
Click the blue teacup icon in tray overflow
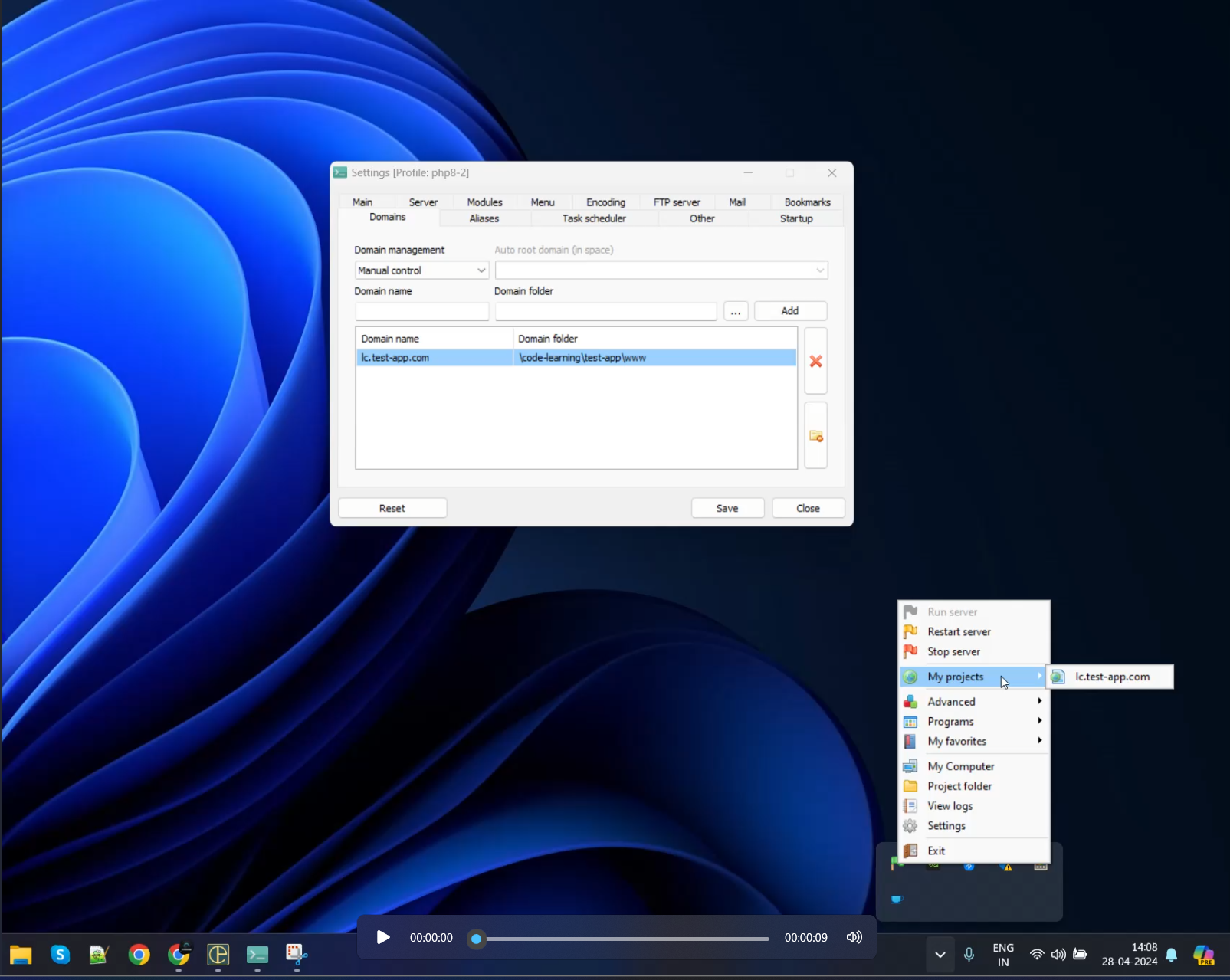point(897,899)
